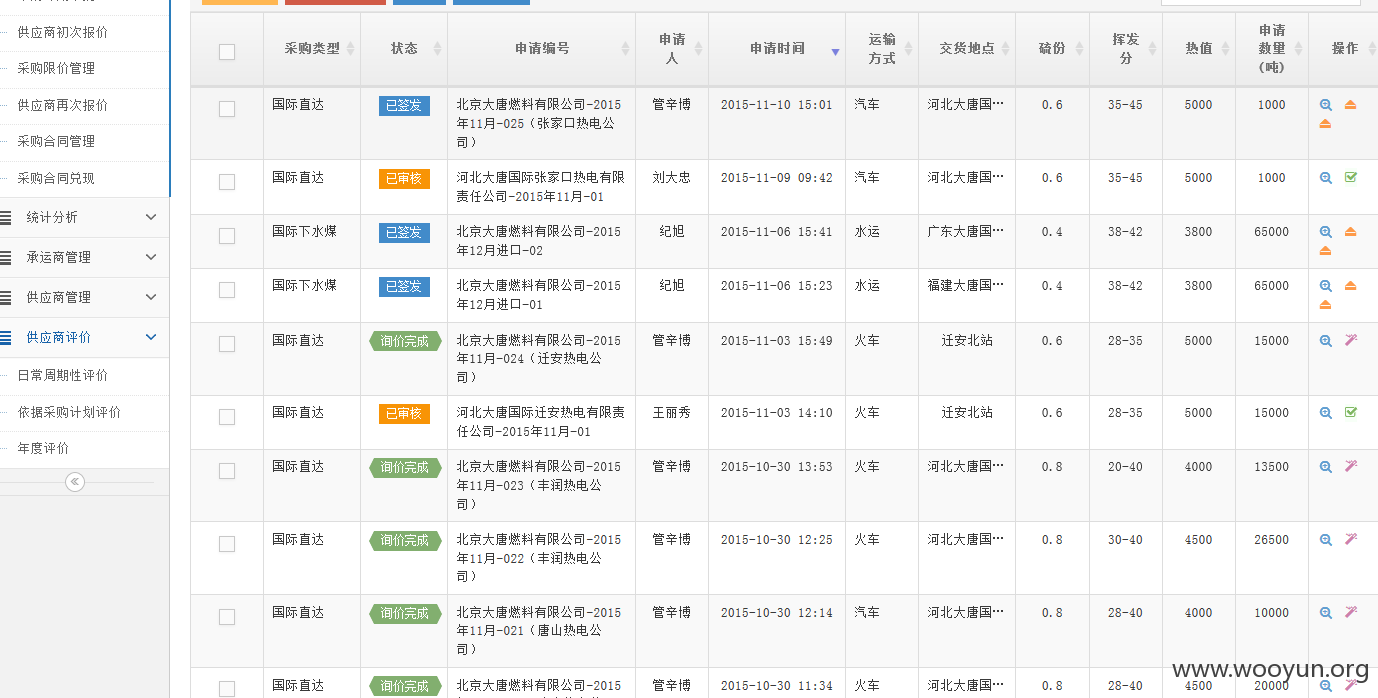Screen dimensions: 1378x698
Task: Click 已签发 status badge in row 11月-025
Action: (404, 105)
